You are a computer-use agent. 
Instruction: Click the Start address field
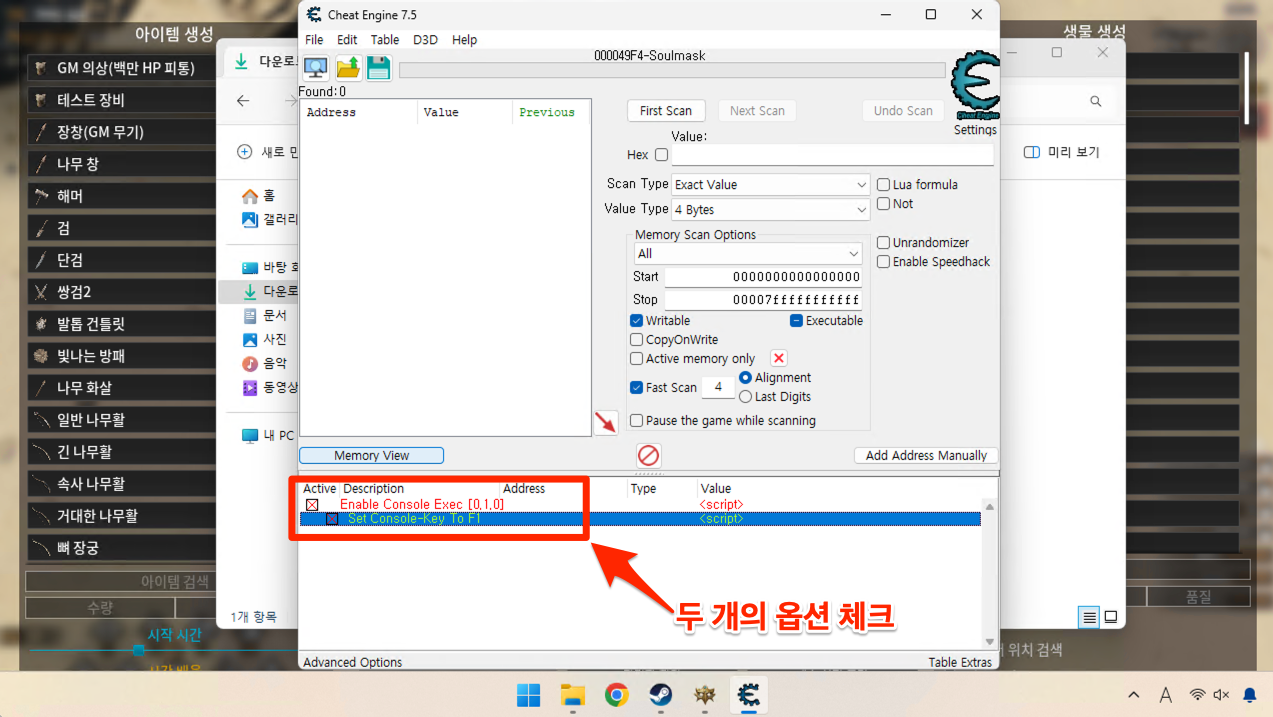click(763, 277)
